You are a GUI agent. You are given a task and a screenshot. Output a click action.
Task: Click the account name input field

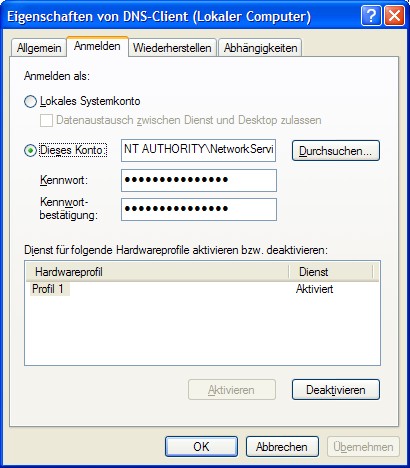[x=199, y=150]
